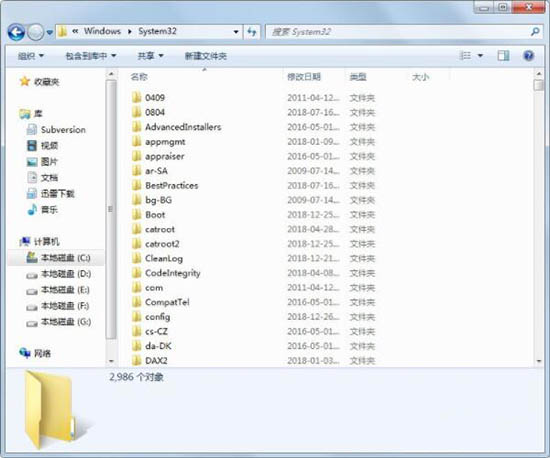
Task: Go back with the Back arrow button
Action: (x=16, y=33)
